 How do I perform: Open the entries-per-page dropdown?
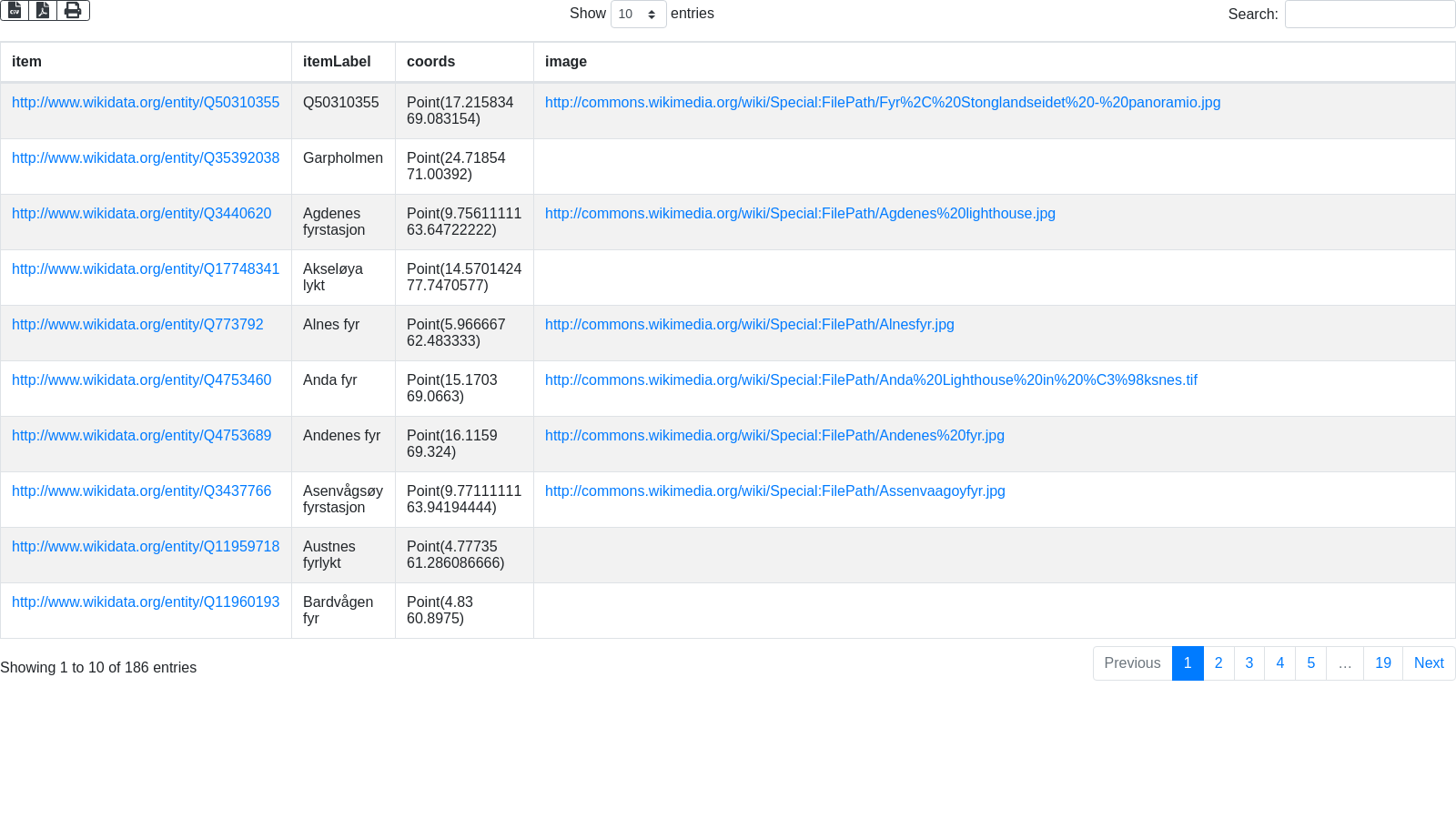(x=638, y=15)
